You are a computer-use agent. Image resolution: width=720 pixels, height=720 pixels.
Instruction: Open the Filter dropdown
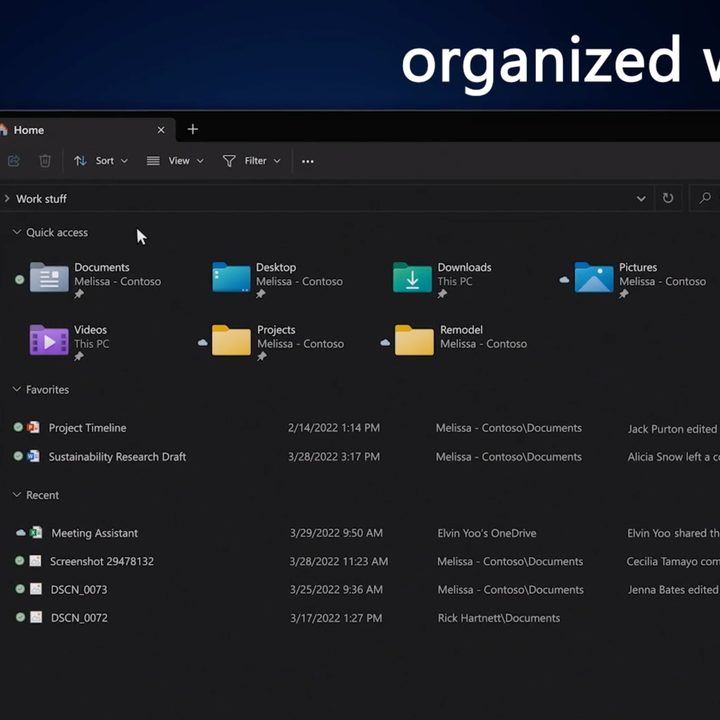(x=252, y=161)
